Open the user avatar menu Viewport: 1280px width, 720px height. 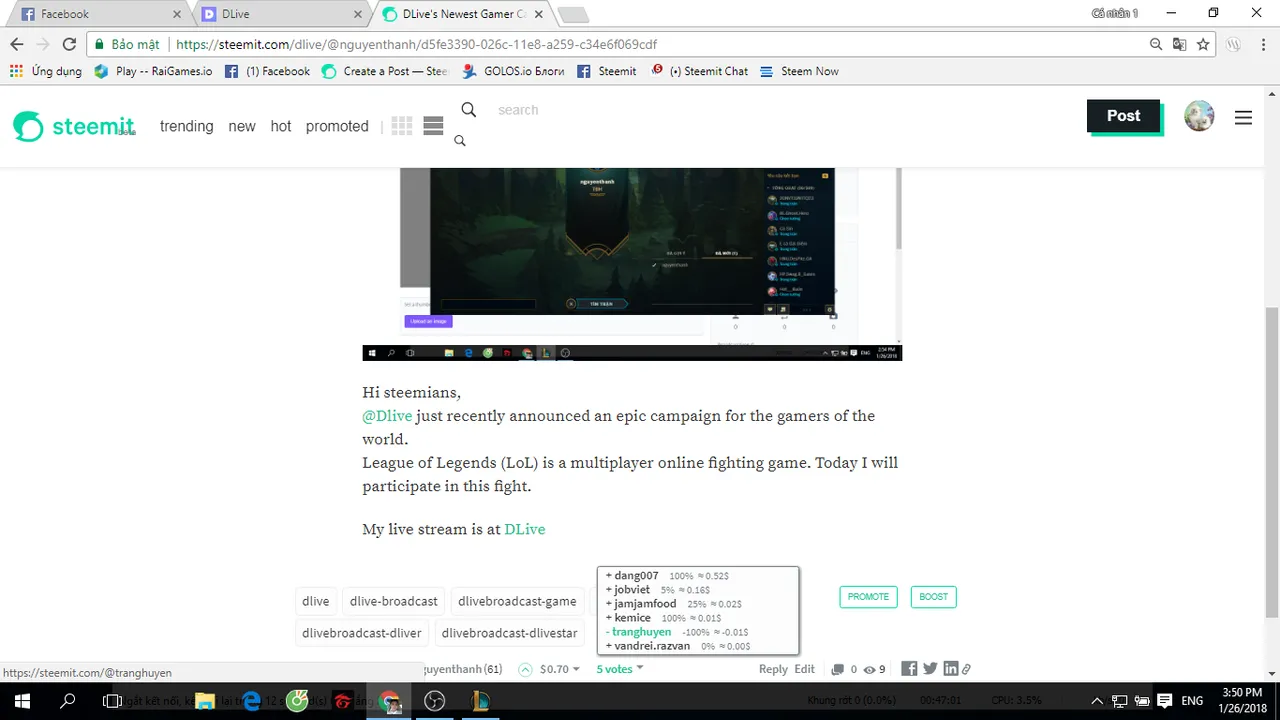1199,116
